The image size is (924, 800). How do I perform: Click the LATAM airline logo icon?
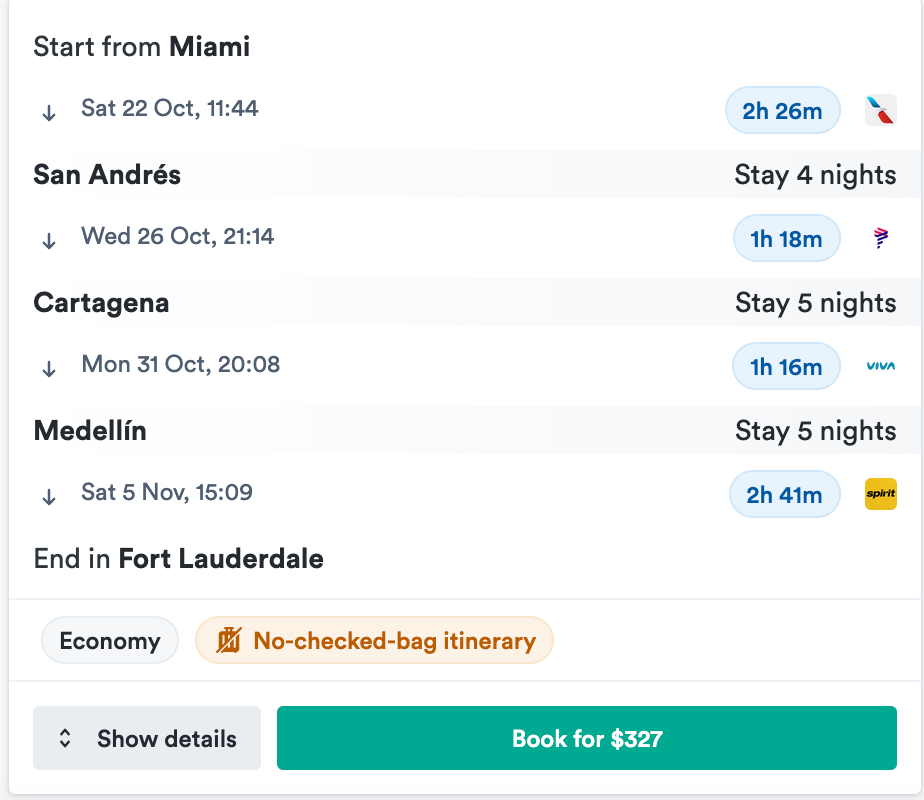880,238
